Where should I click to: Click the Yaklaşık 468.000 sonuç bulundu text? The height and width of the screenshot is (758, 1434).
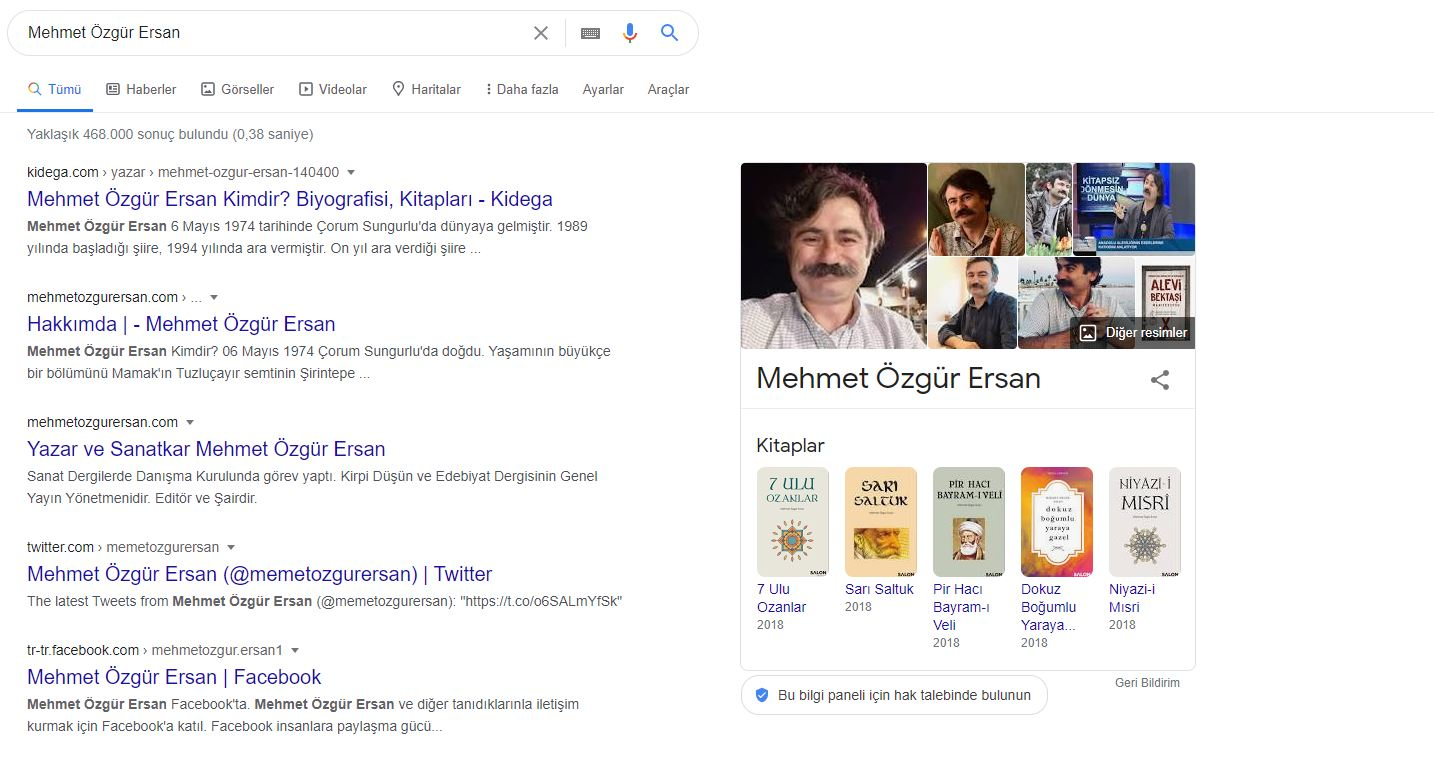(170, 134)
